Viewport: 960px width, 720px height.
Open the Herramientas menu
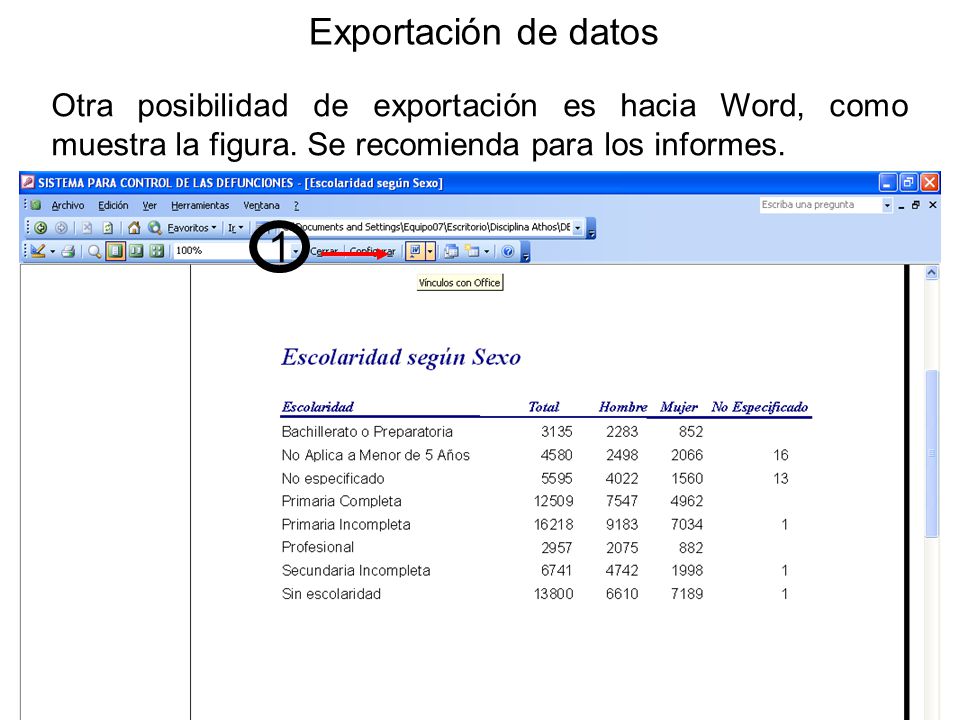[200, 206]
